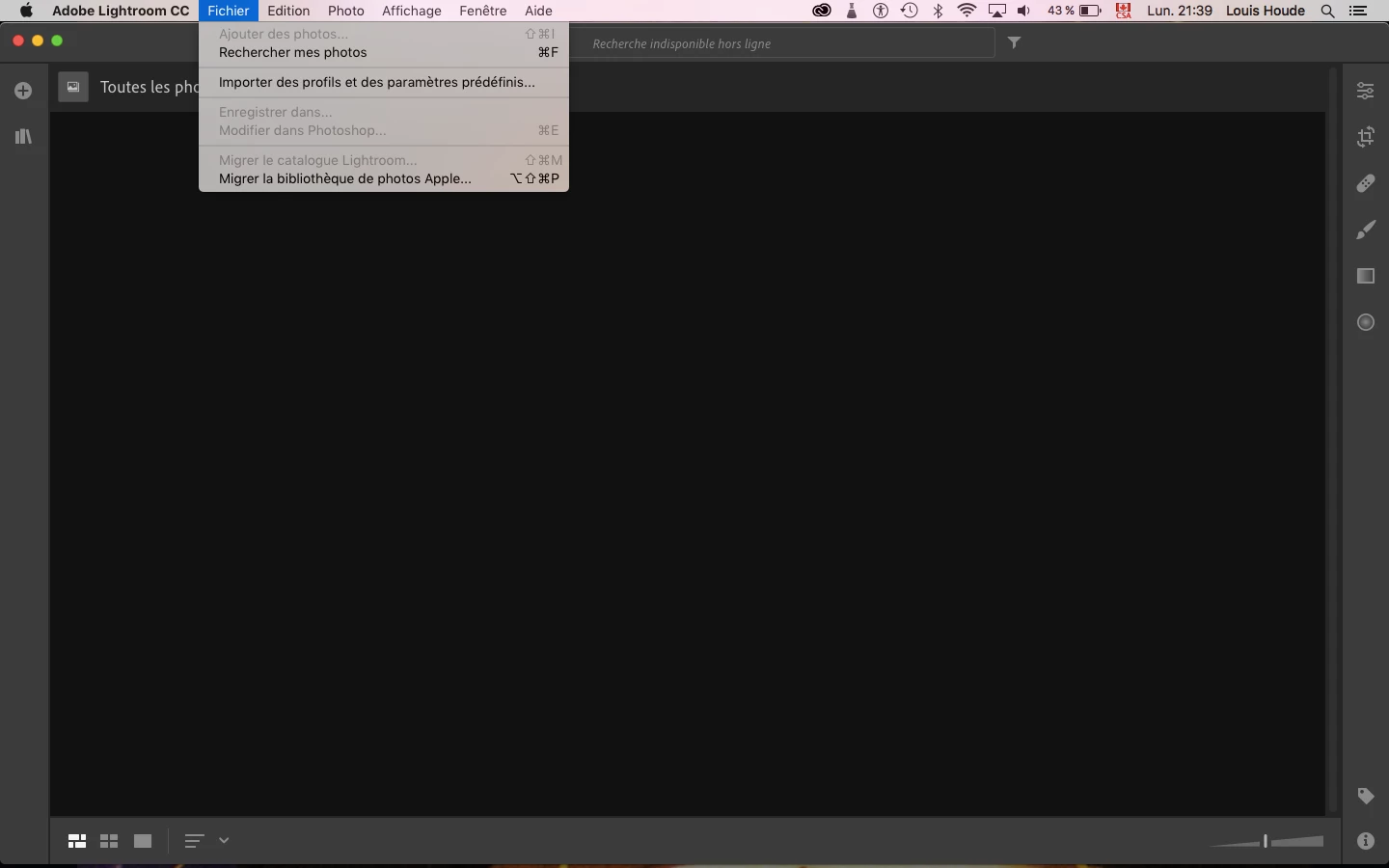This screenshot has width=1389, height=868.
Task: Open the Keywords tag panel
Action: (x=1366, y=796)
